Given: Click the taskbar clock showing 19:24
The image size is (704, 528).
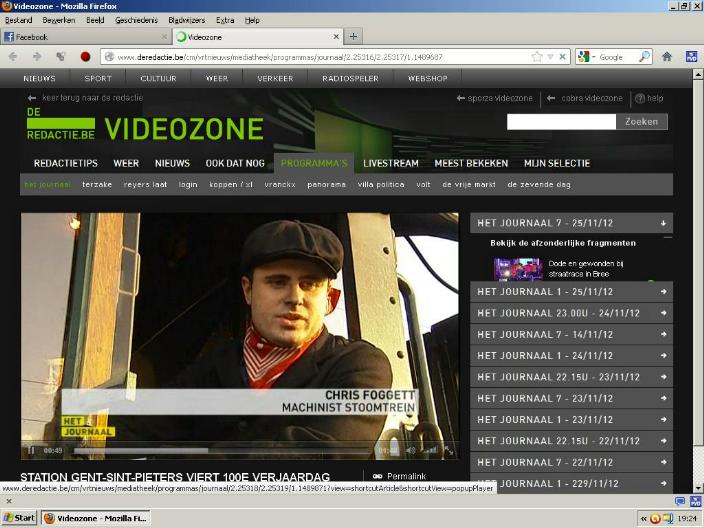Looking at the screenshot, I should click(x=687, y=519).
